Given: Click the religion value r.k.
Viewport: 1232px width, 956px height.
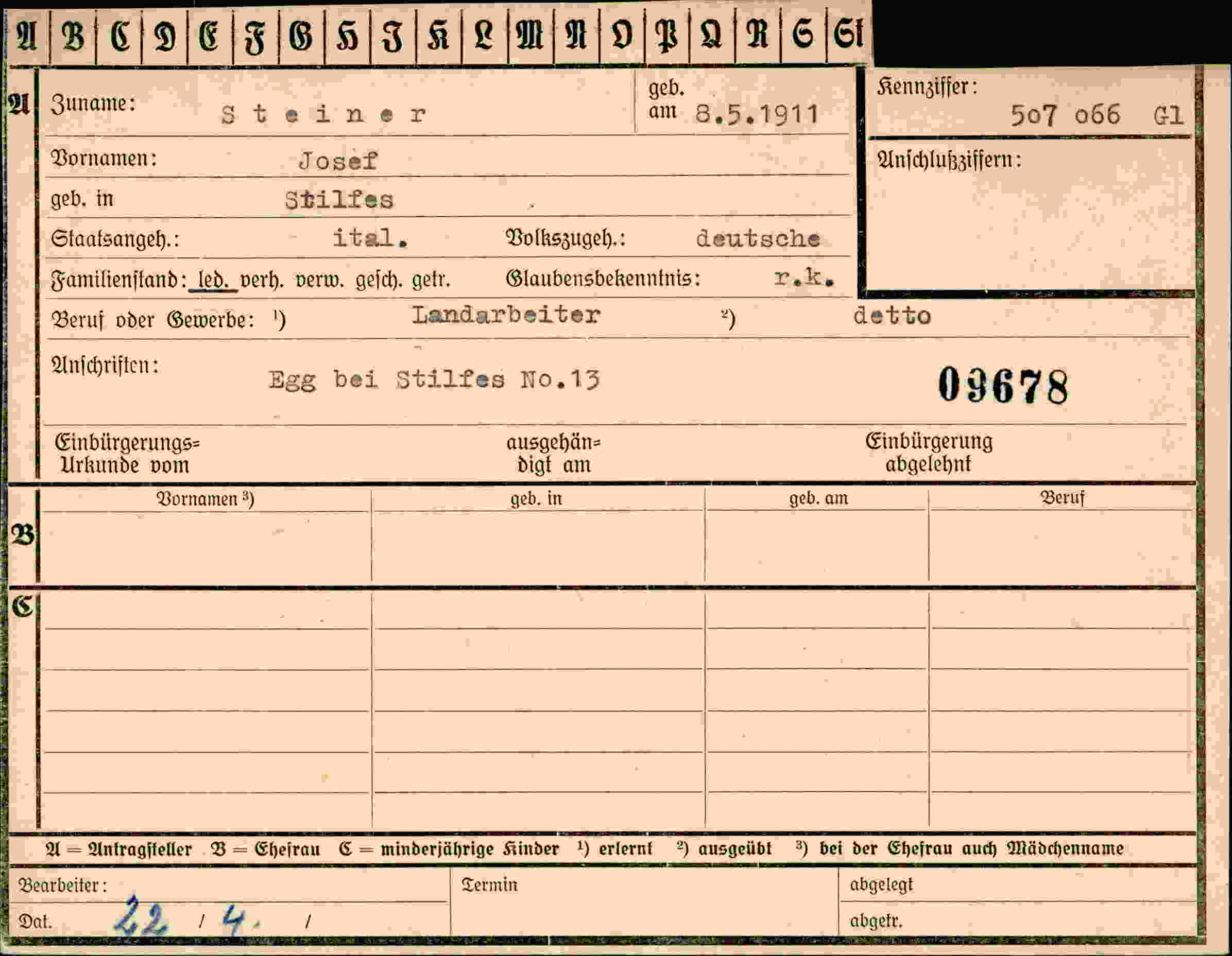Looking at the screenshot, I should (x=804, y=277).
